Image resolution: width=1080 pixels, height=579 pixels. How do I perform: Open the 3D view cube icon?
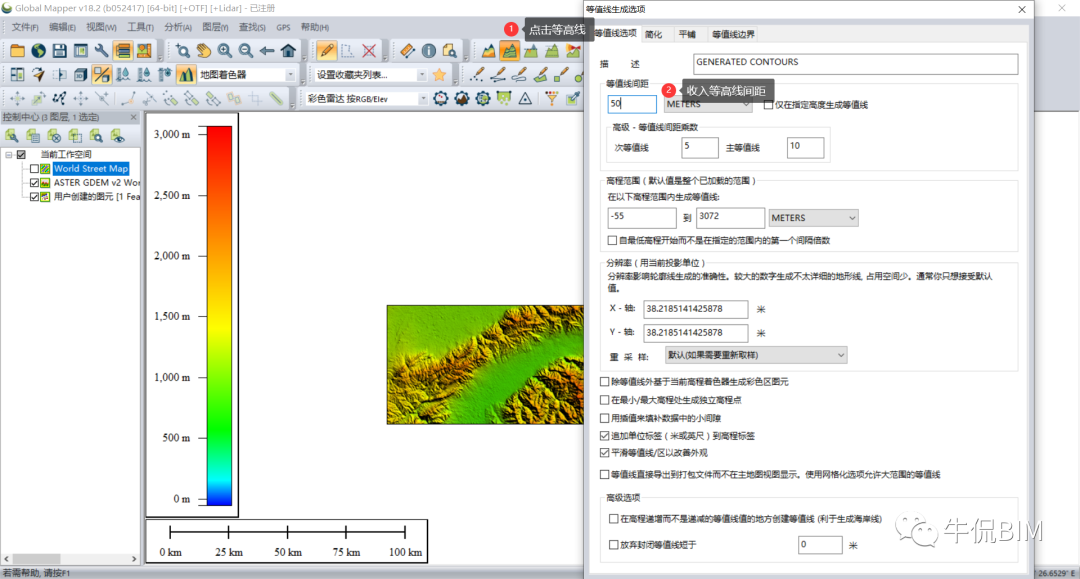81,74
